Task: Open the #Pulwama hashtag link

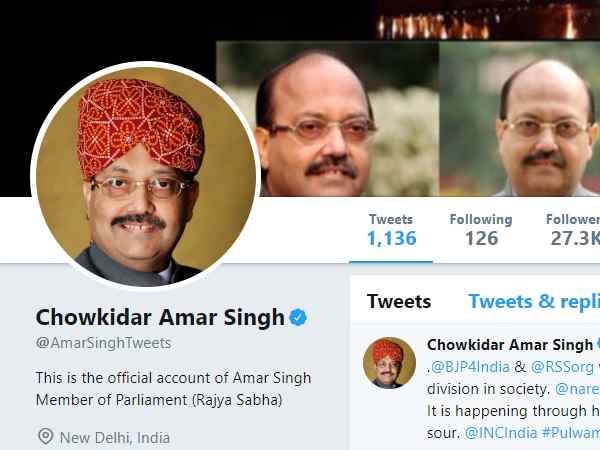Action: 571,433
